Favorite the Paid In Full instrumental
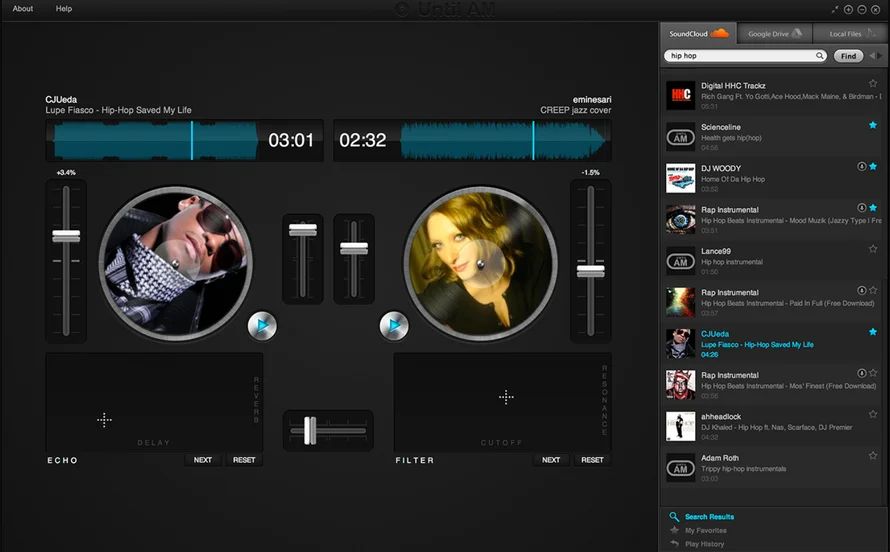890x552 pixels. pyautogui.click(x=873, y=290)
